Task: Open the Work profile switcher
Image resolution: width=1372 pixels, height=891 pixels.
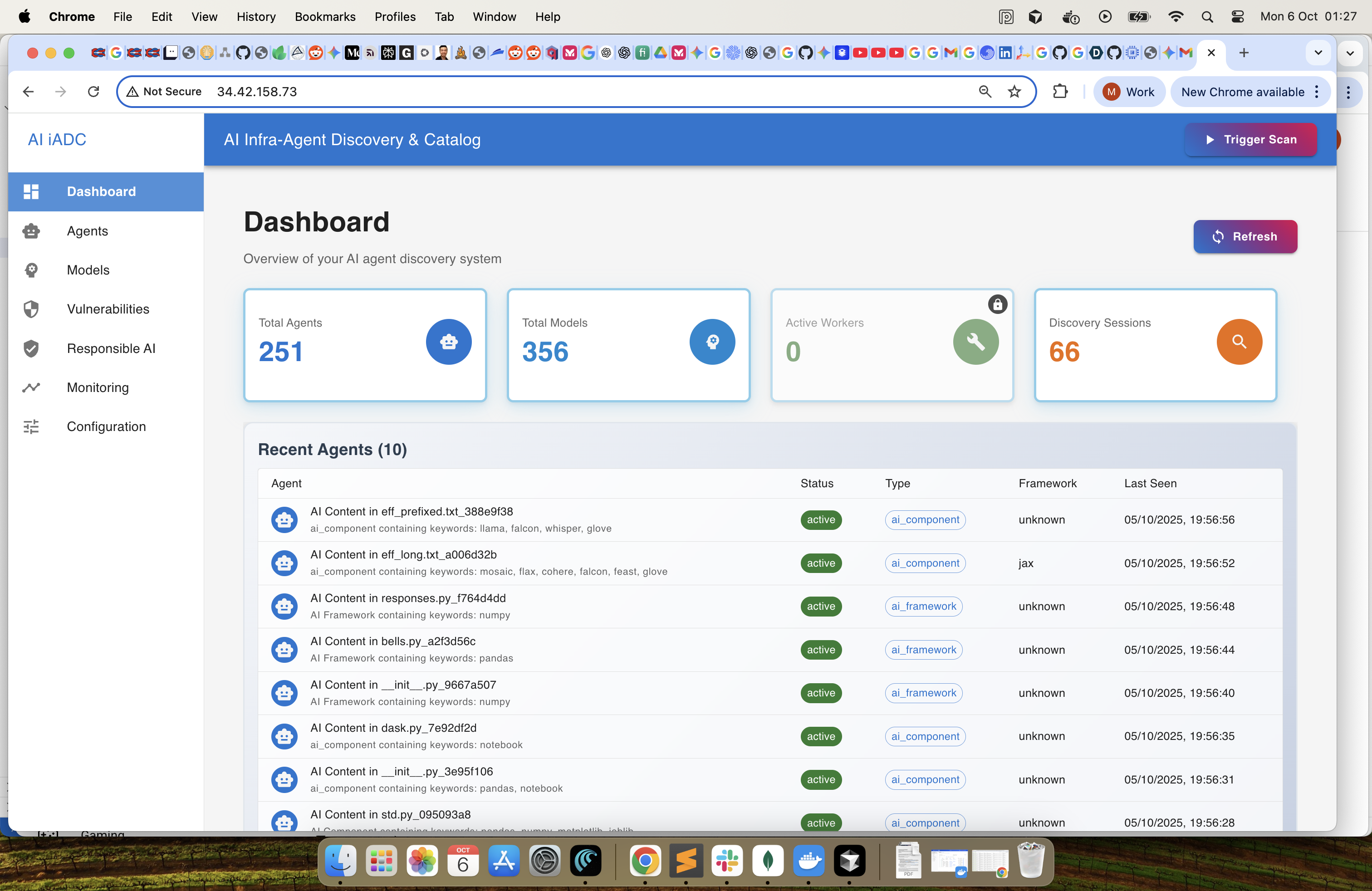Action: (x=1129, y=92)
